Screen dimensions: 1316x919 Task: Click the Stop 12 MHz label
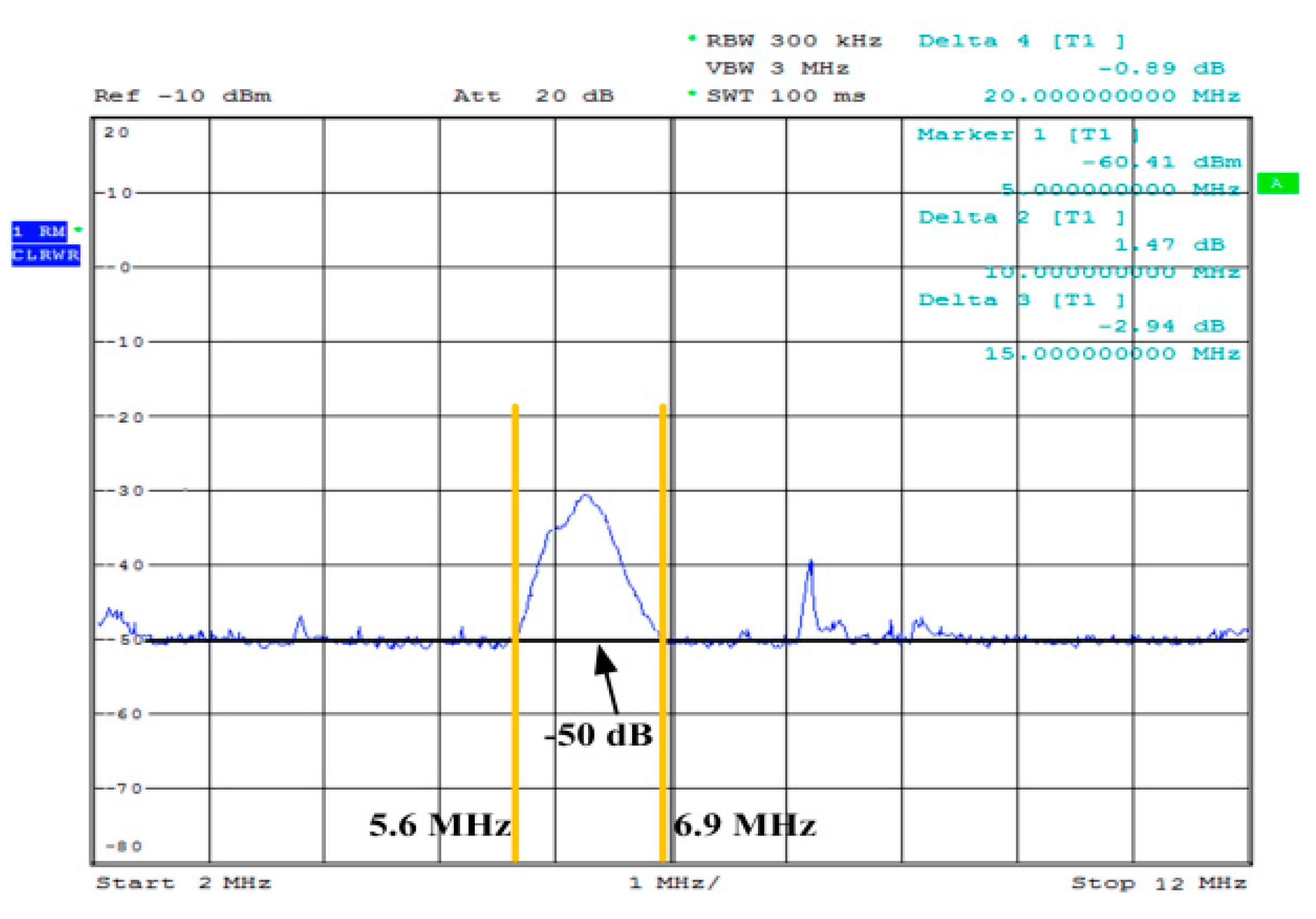(1159, 883)
